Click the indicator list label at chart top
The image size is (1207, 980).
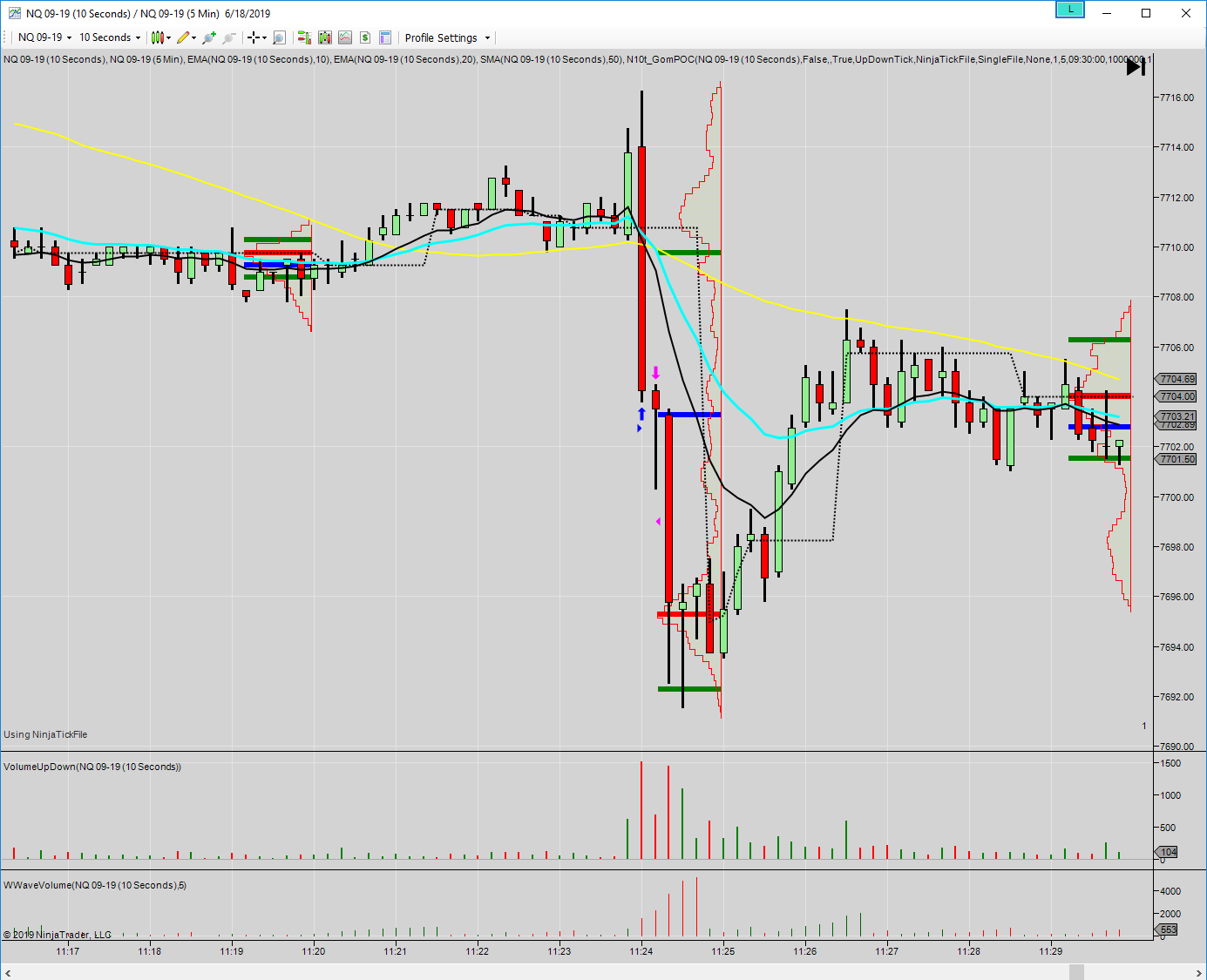click(x=577, y=59)
